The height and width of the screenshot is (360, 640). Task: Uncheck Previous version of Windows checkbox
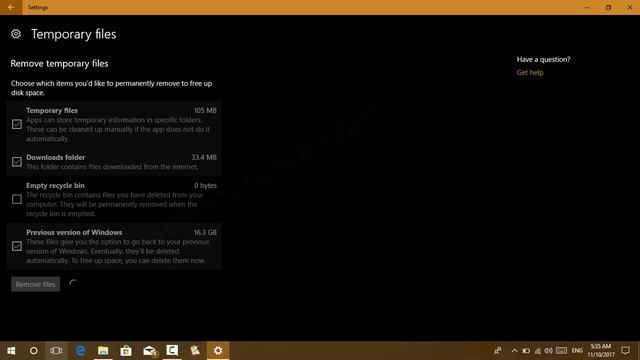pyautogui.click(x=17, y=246)
